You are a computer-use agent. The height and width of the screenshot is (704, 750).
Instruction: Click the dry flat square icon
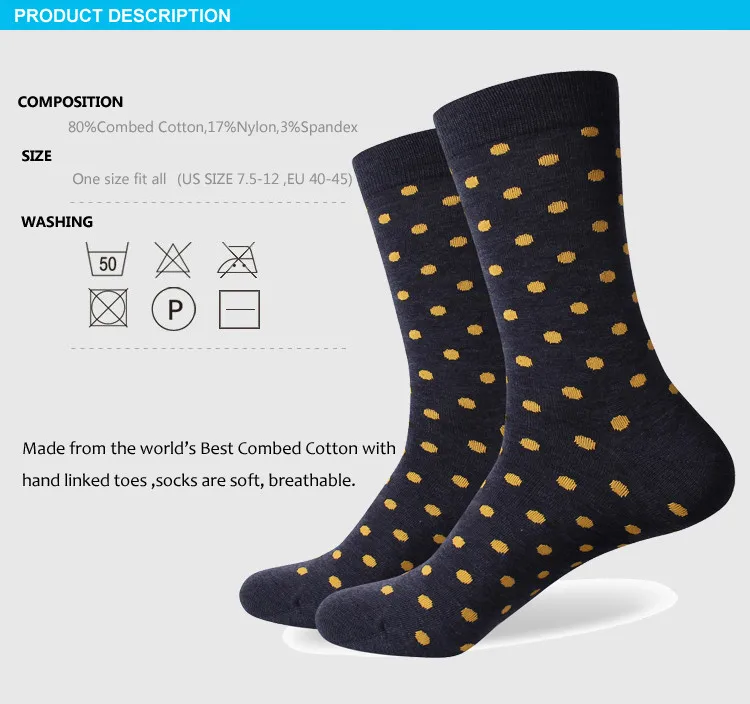pos(239,309)
